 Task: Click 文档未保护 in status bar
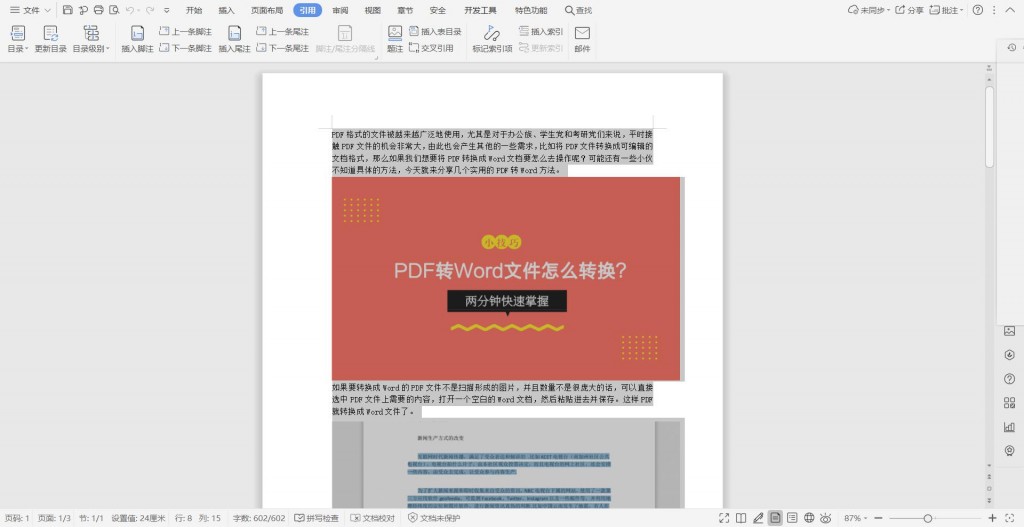(x=434, y=518)
